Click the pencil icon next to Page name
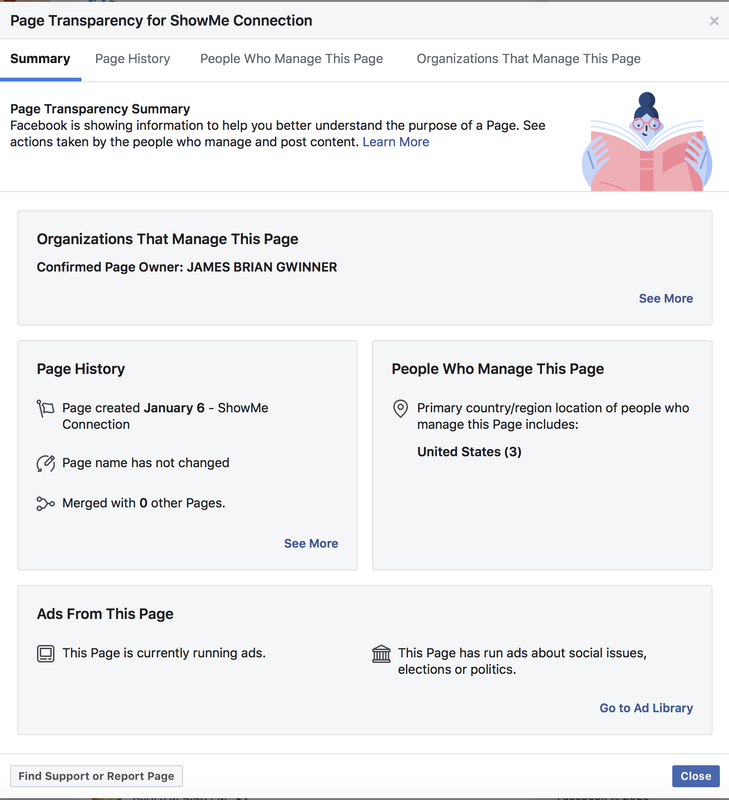 pyautogui.click(x=45, y=463)
